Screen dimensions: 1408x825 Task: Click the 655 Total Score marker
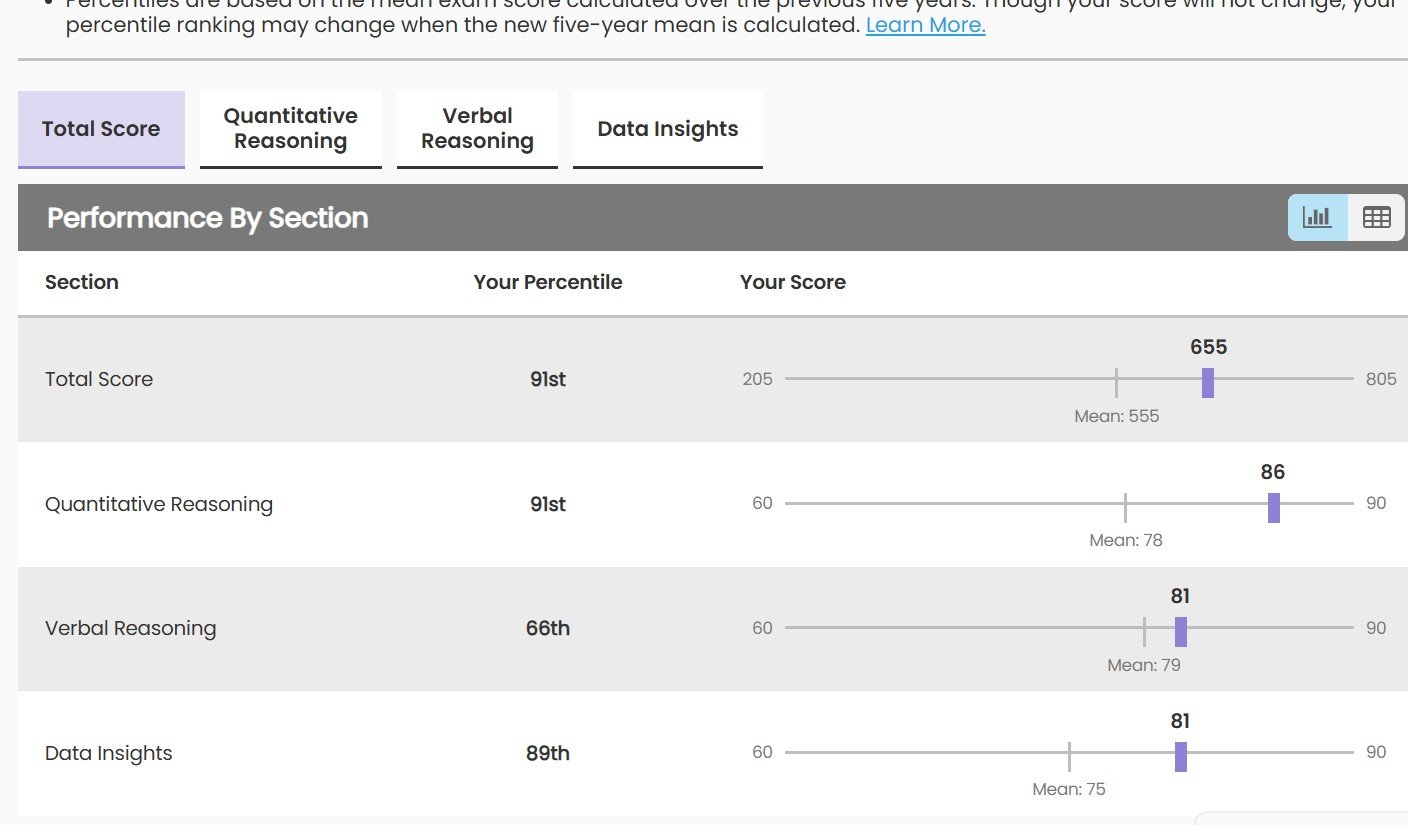click(1208, 382)
